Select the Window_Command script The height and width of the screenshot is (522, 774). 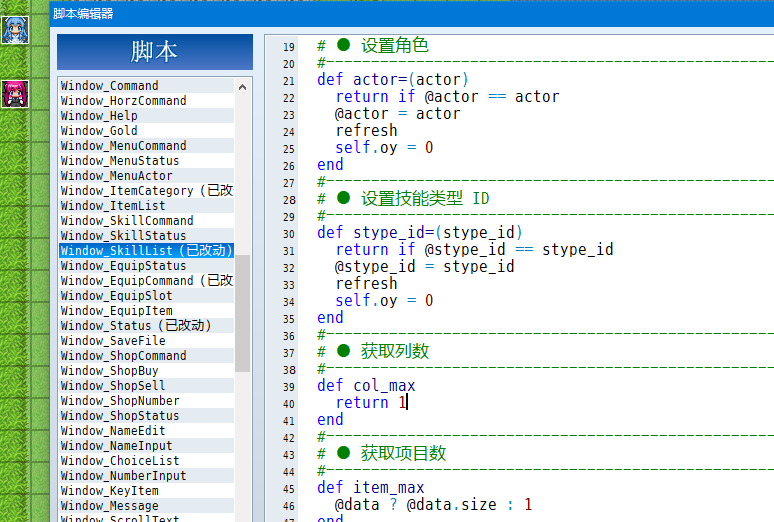147,85
